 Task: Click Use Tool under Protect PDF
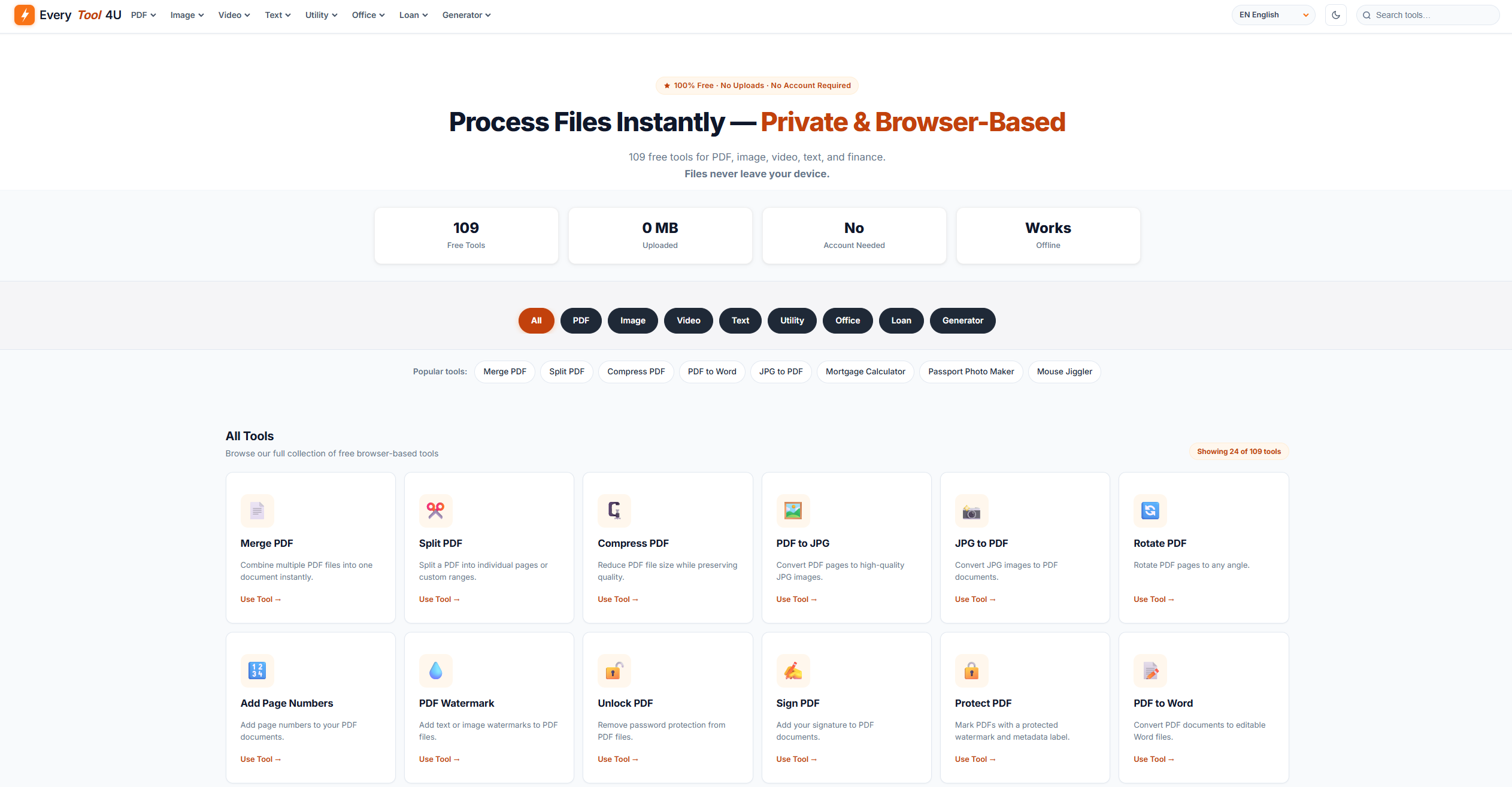click(x=975, y=759)
